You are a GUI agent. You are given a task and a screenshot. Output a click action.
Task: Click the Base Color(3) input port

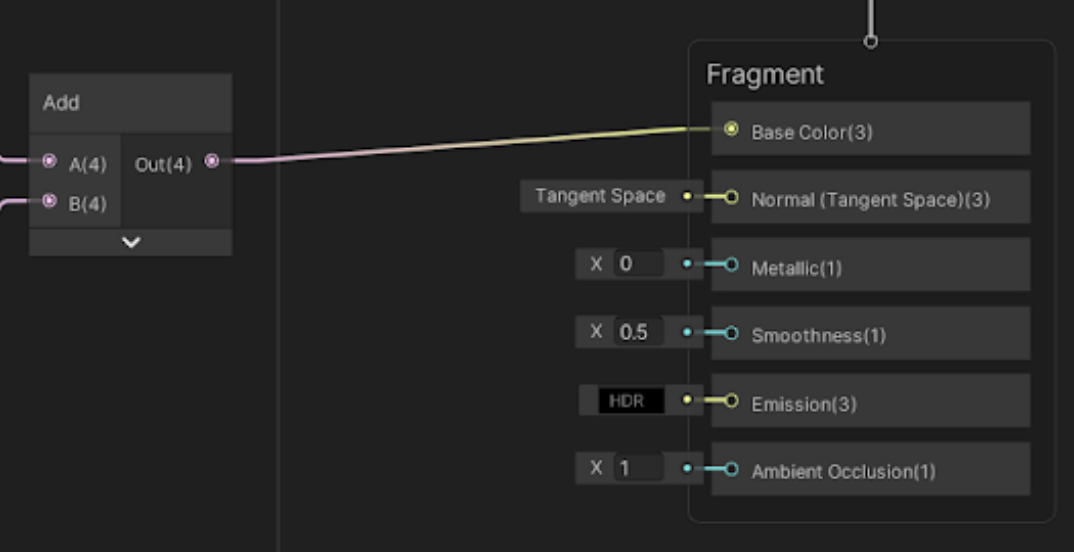tap(731, 129)
